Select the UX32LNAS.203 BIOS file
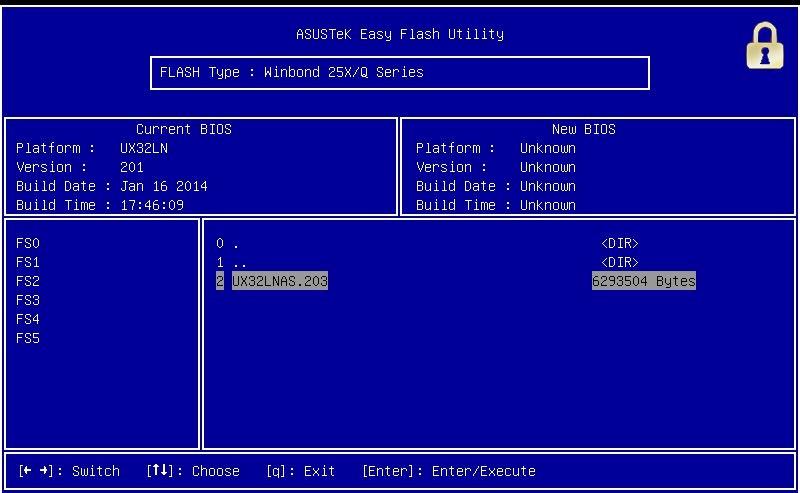 [x=280, y=281]
